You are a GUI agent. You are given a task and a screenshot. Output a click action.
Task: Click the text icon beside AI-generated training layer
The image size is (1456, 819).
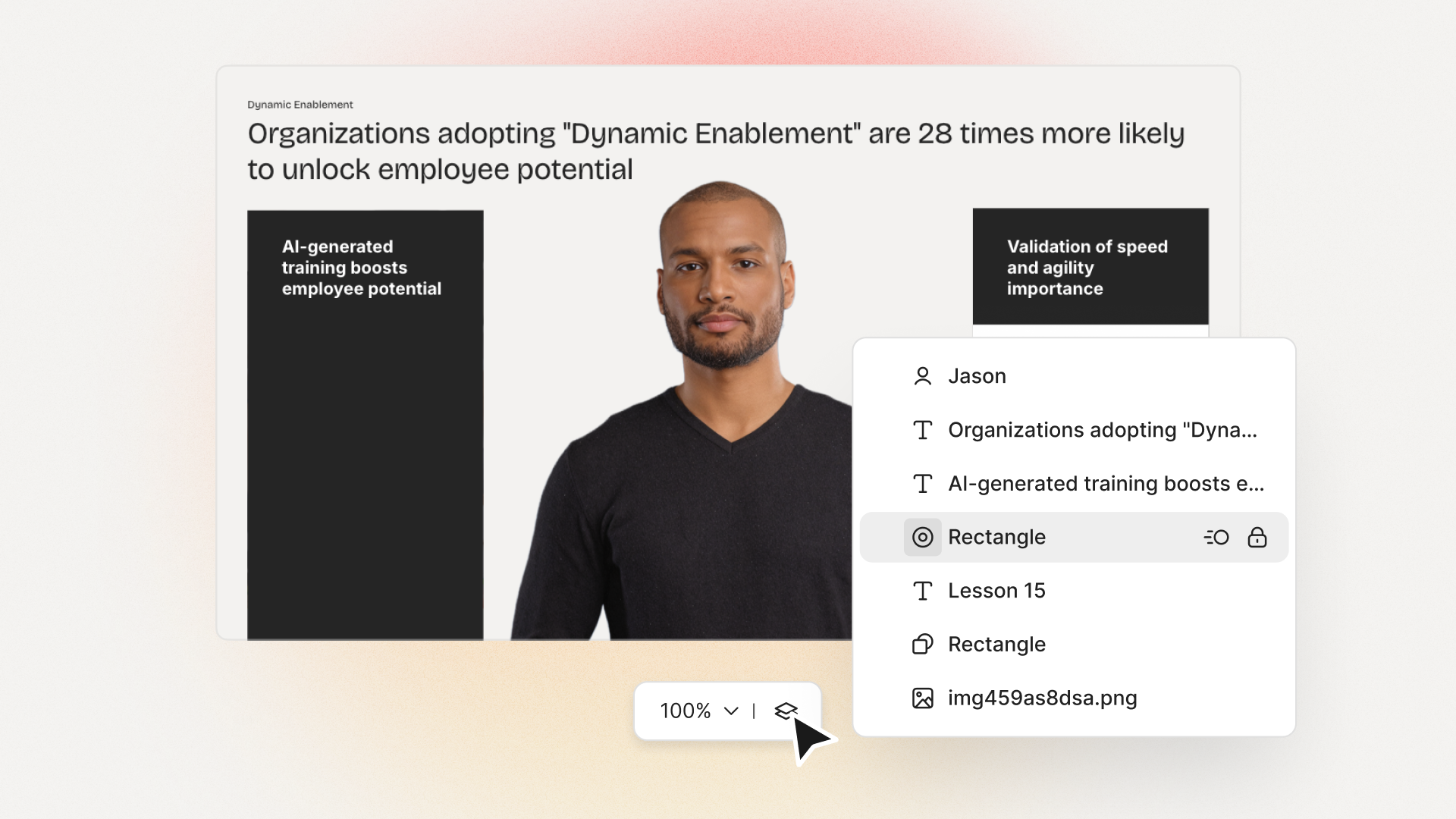pos(922,484)
